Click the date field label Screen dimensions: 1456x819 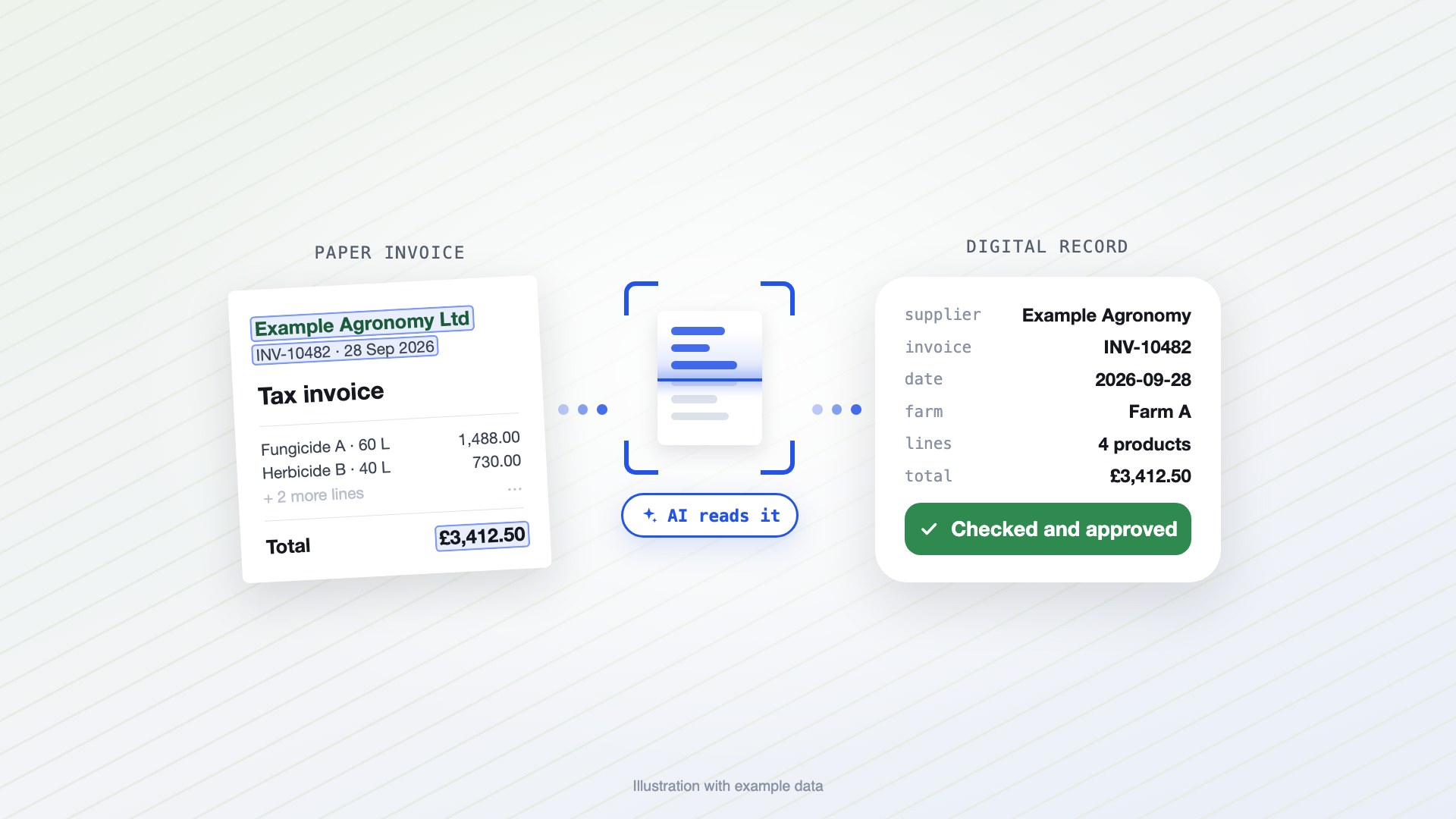(924, 379)
